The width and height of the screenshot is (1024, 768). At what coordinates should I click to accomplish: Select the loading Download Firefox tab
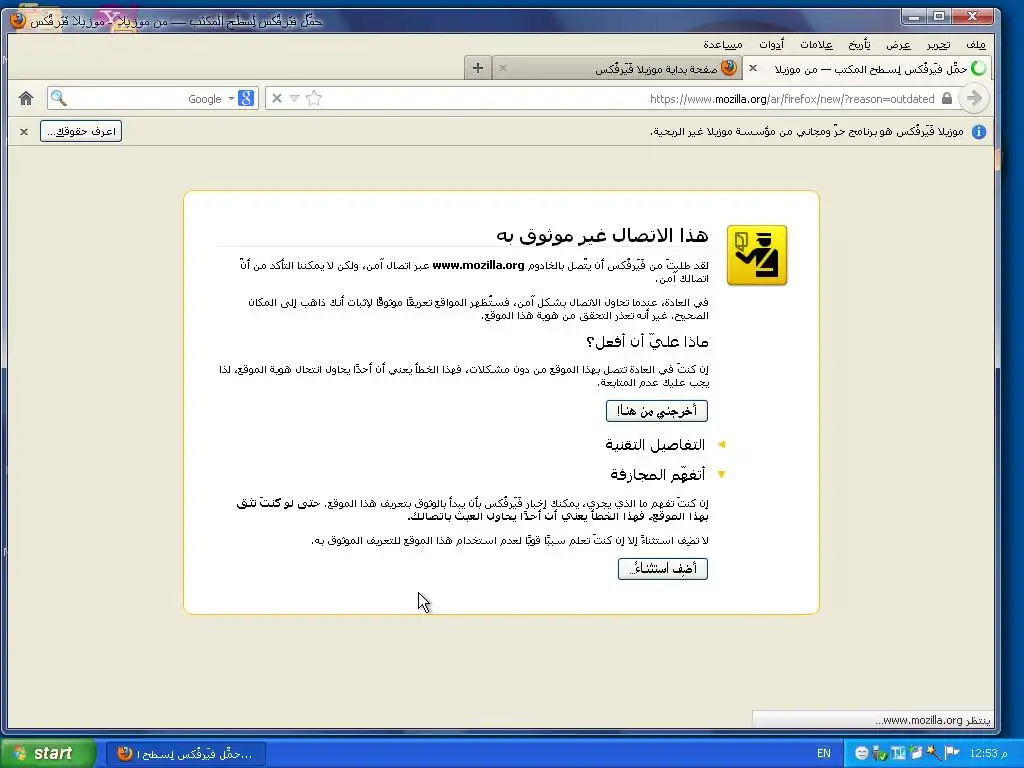(869, 68)
